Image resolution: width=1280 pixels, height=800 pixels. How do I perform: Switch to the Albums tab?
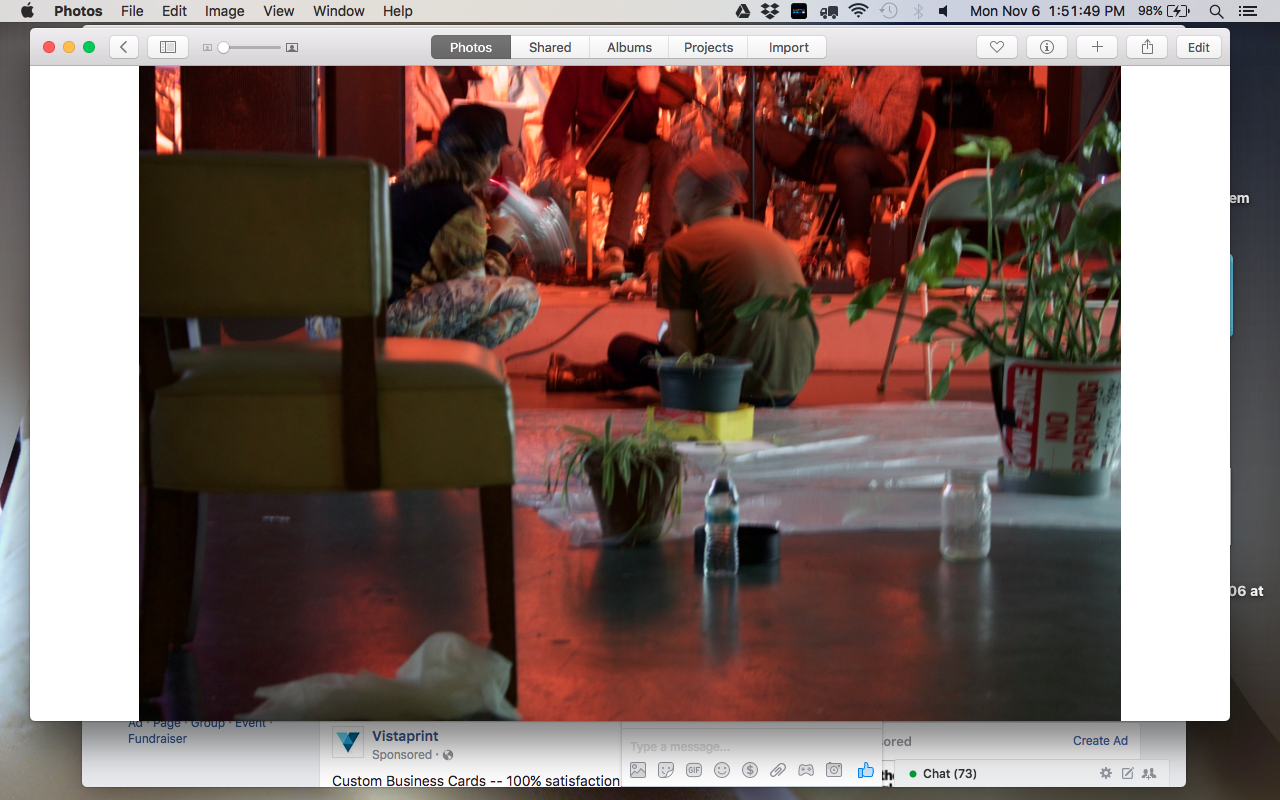pyautogui.click(x=629, y=47)
